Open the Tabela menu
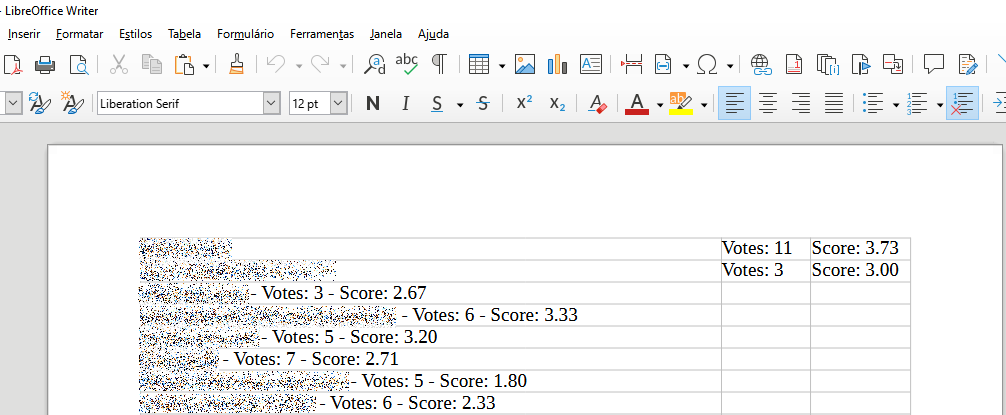1006x415 pixels. coord(185,34)
